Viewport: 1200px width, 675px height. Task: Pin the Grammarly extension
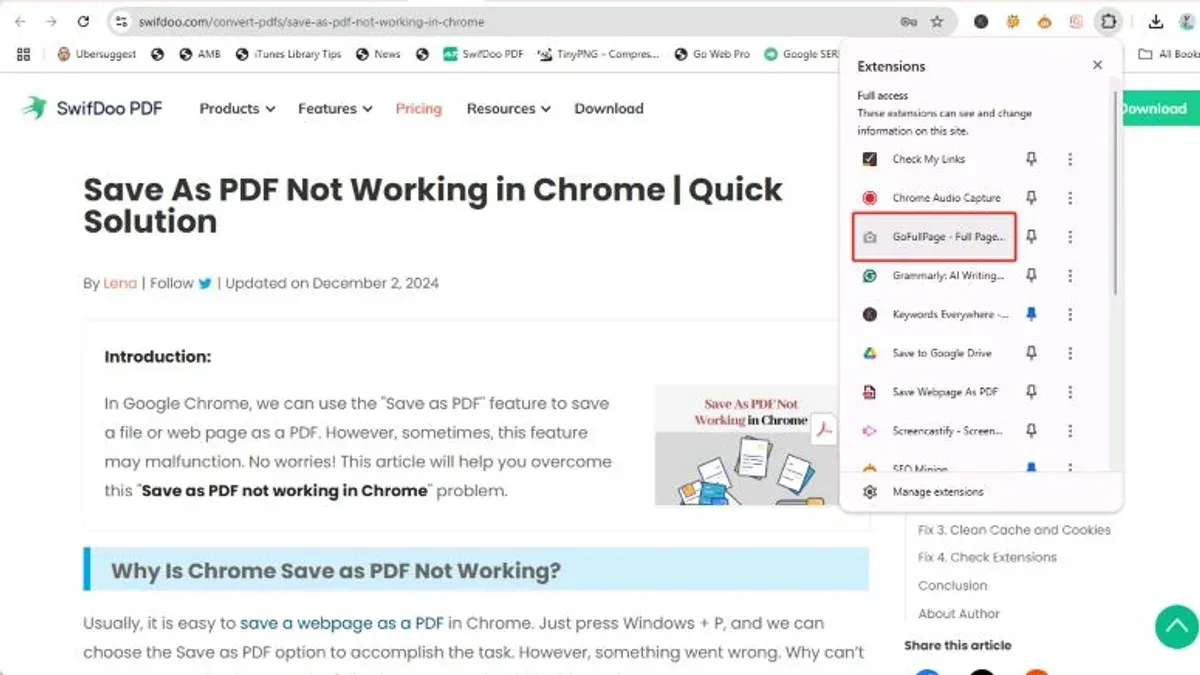pyautogui.click(x=1032, y=276)
